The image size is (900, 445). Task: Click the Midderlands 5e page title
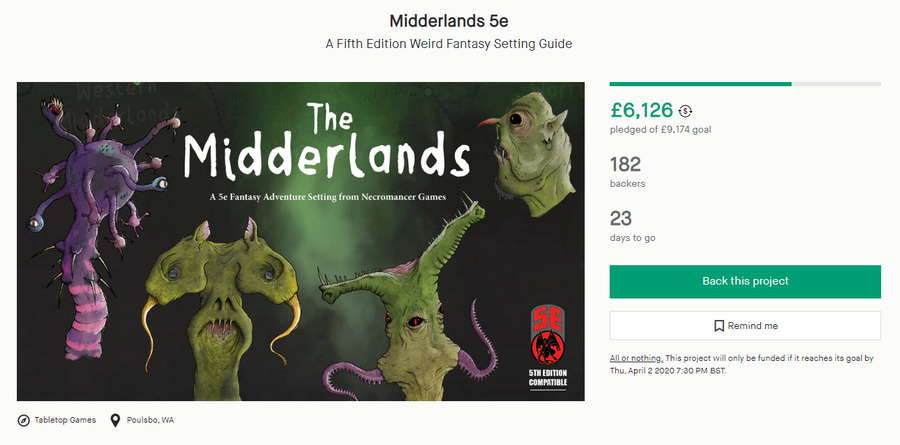(449, 21)
